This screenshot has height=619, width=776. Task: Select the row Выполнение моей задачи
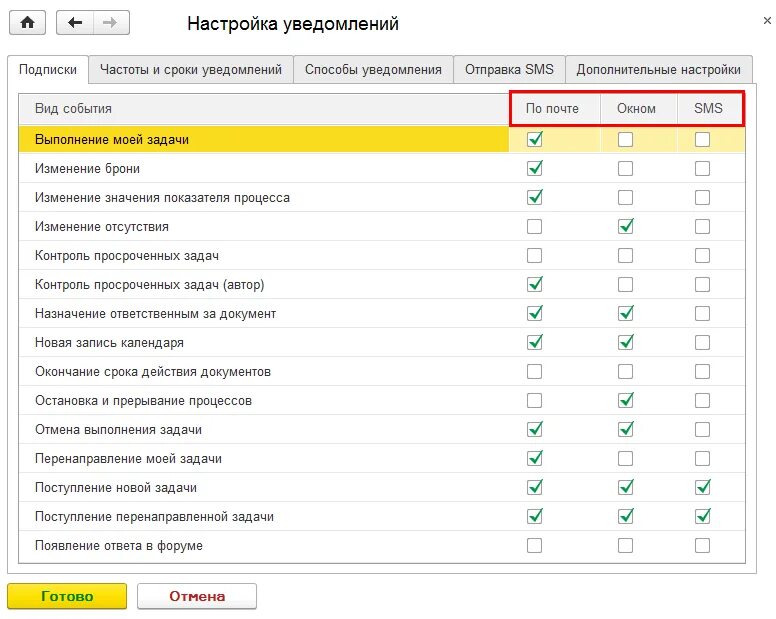click(382, 140)
